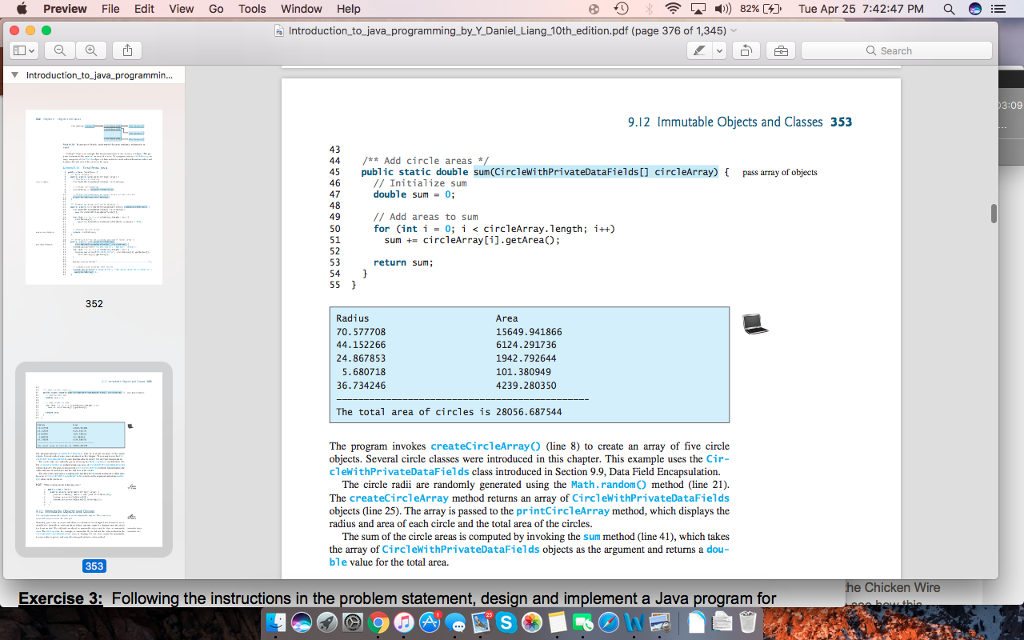The height and width of the screenshot is (640, 1024).
Task: Zoom out using the magnifier minus icon
Action: (x=60, y=48)
